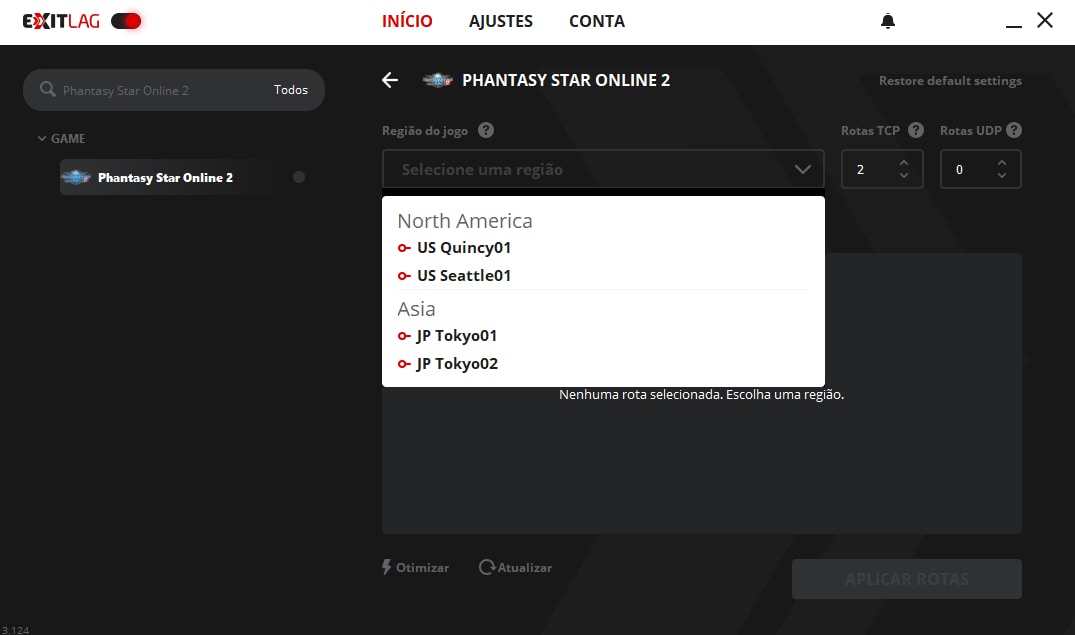Click the help icon beside Região do jogo
Viewport: 1075px width, 635px height.
[486, 130]
